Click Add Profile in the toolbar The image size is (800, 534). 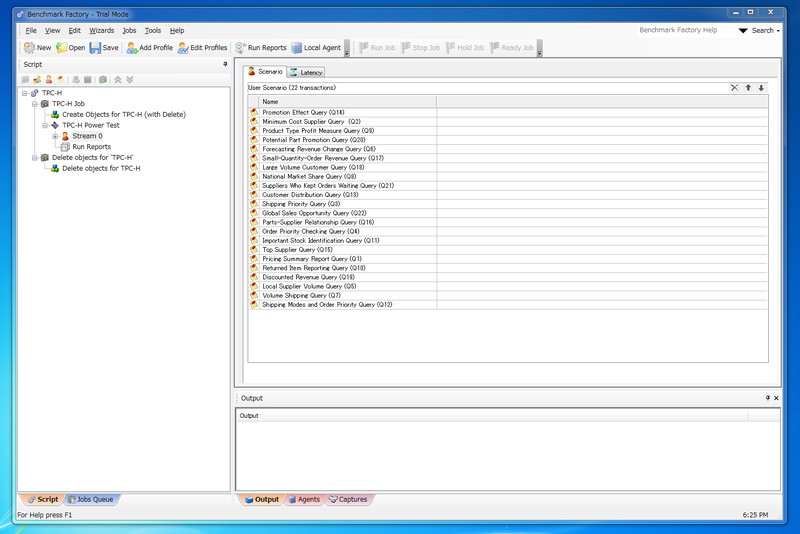[x=149, y=47]
